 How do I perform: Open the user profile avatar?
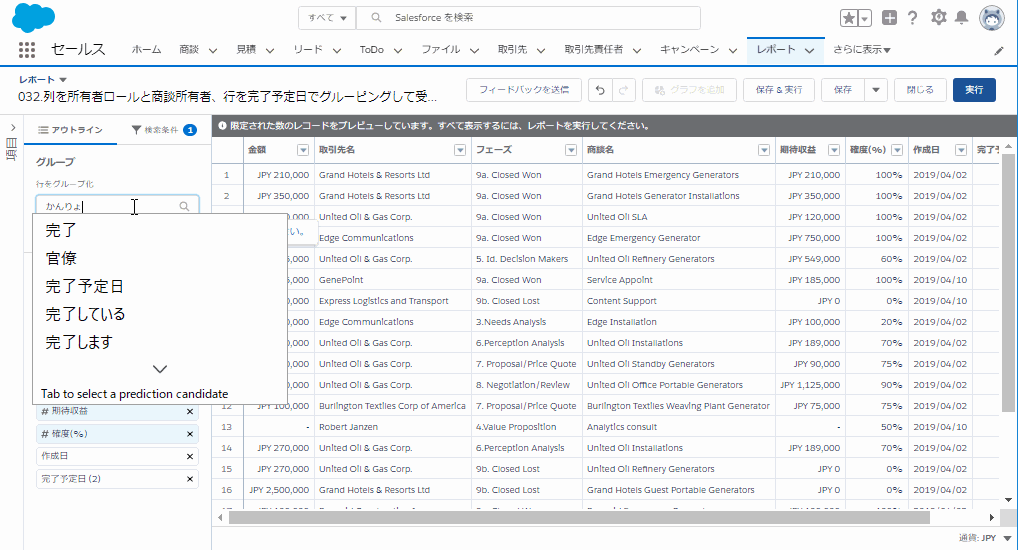tap(991, 18)
